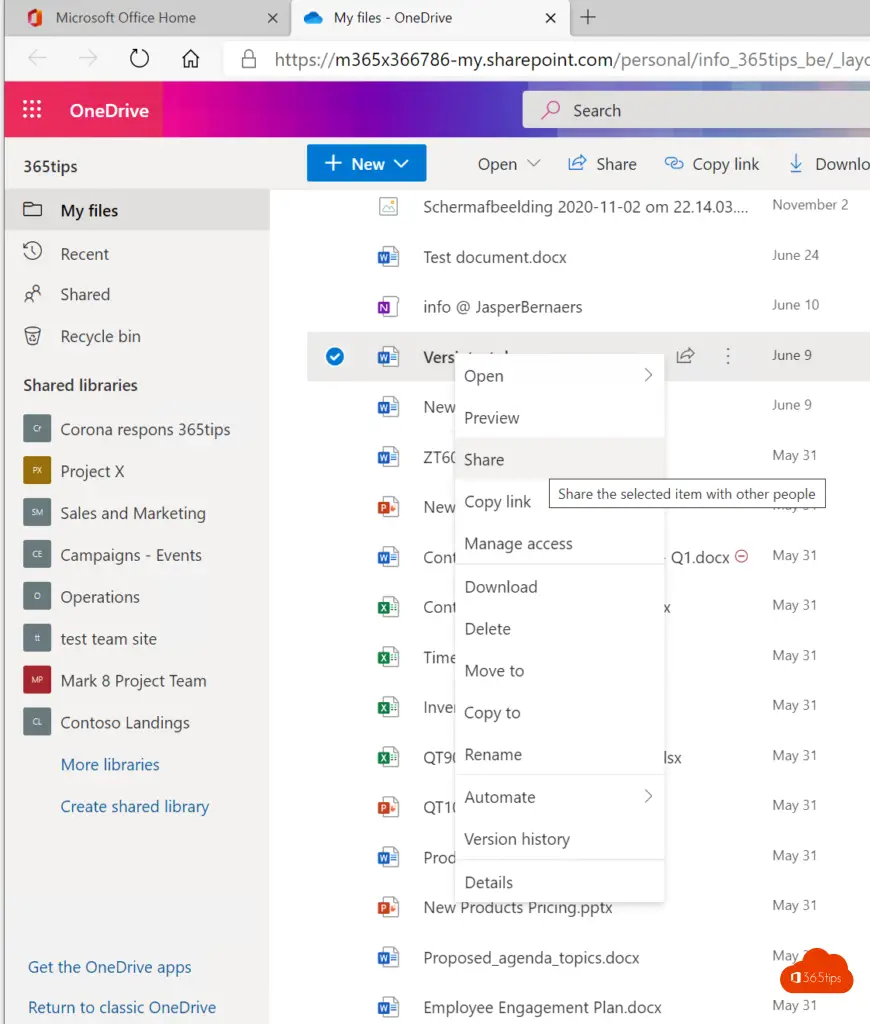
Task: Open Version history from context menu
Action: coord(560,839)
